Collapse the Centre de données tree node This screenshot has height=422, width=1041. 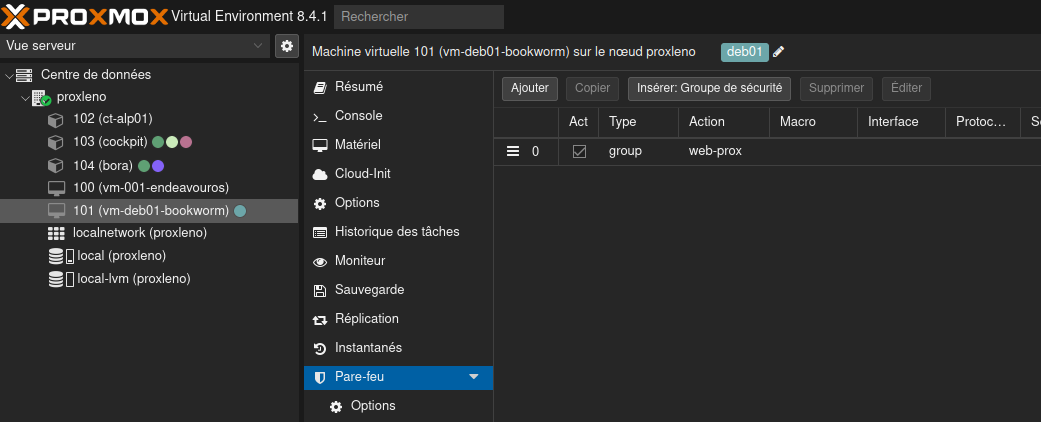coord(10,75)
